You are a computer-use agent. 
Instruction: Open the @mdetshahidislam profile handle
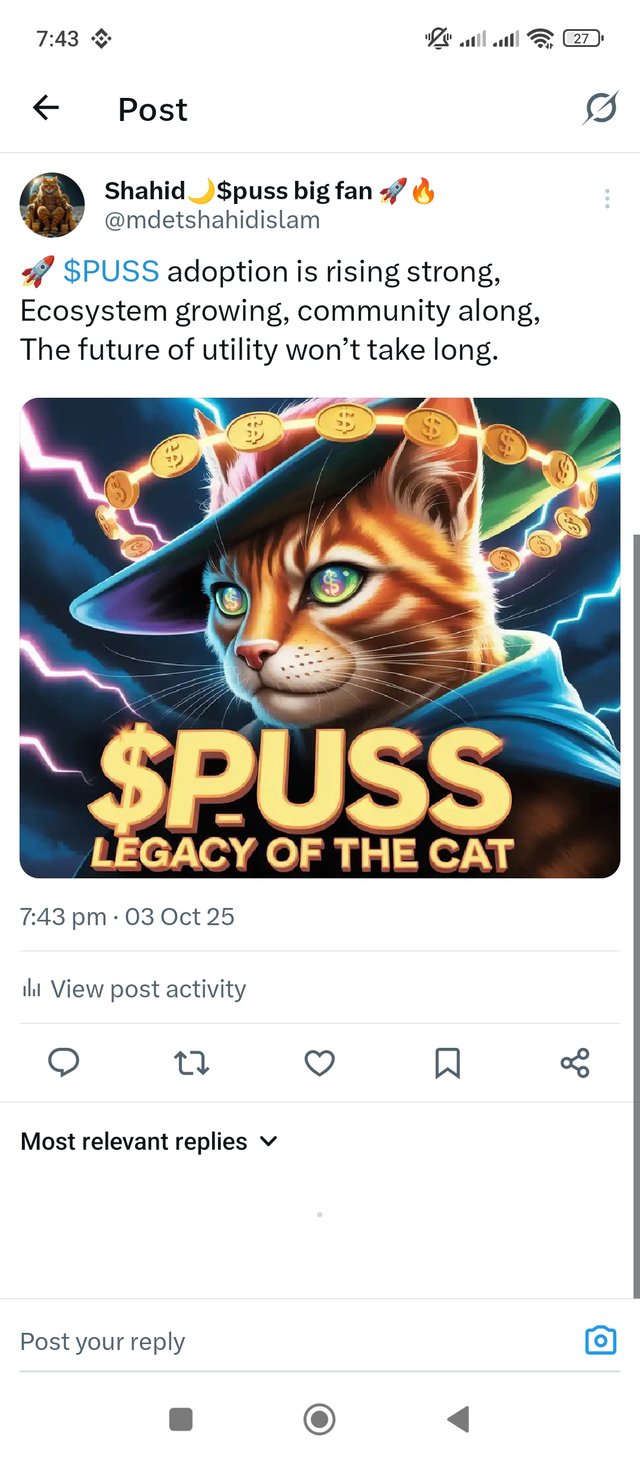coord(212,220)
